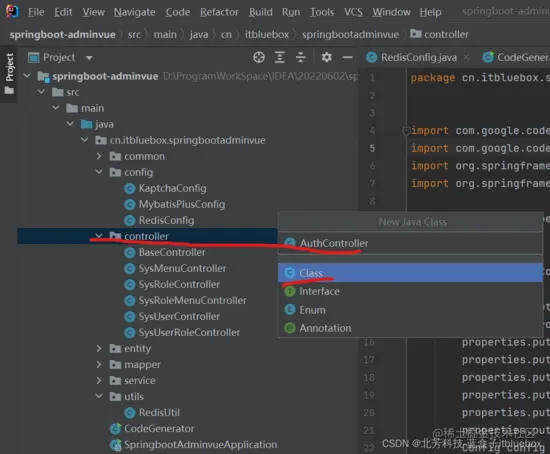The image size is (550, 454).
Task: Open the Navigate menu
Action: click(134, 12)
